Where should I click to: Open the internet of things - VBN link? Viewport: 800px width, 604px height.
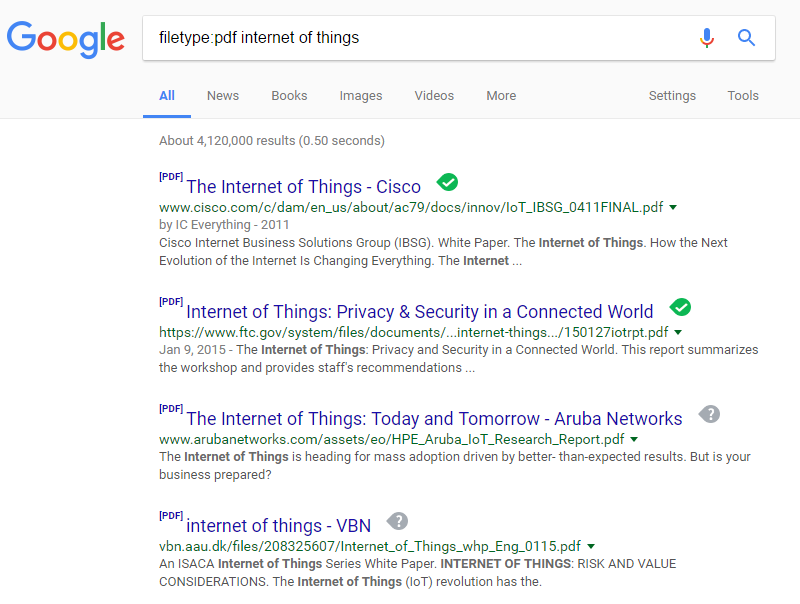pos(279,525)
